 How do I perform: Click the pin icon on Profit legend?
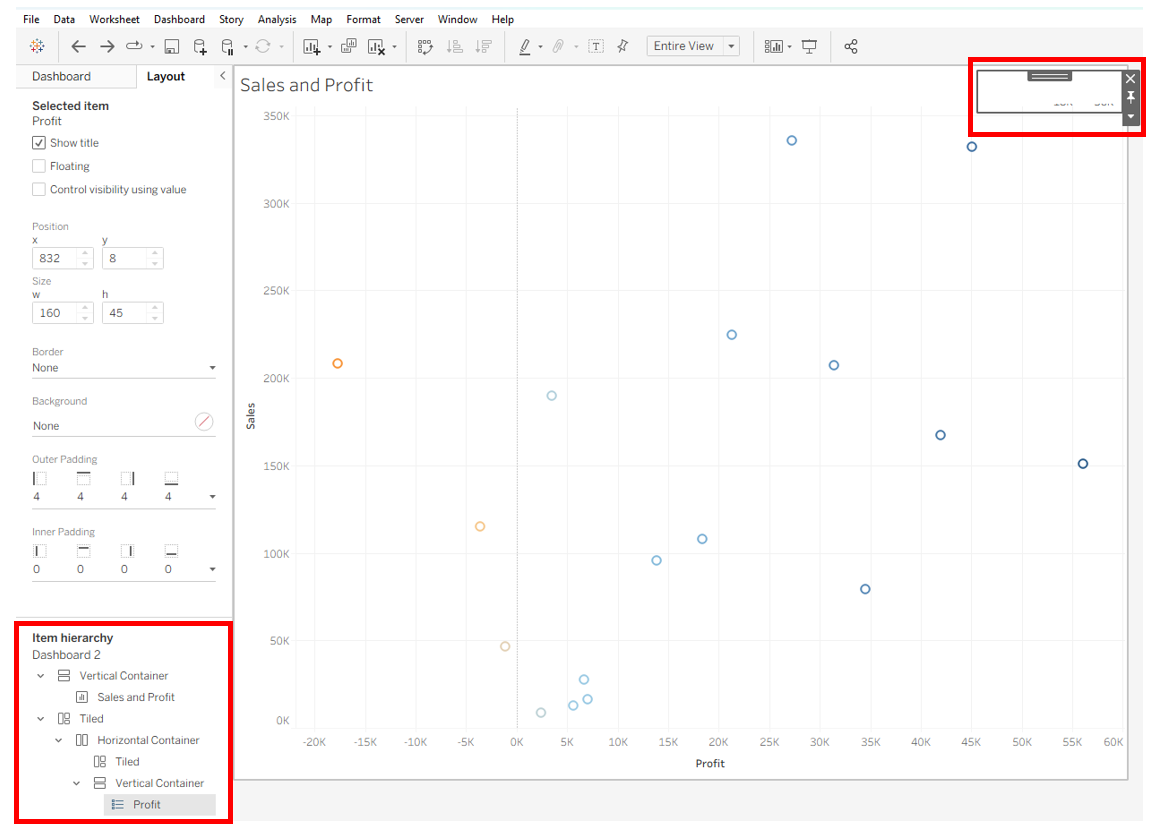click(1131, 96)
